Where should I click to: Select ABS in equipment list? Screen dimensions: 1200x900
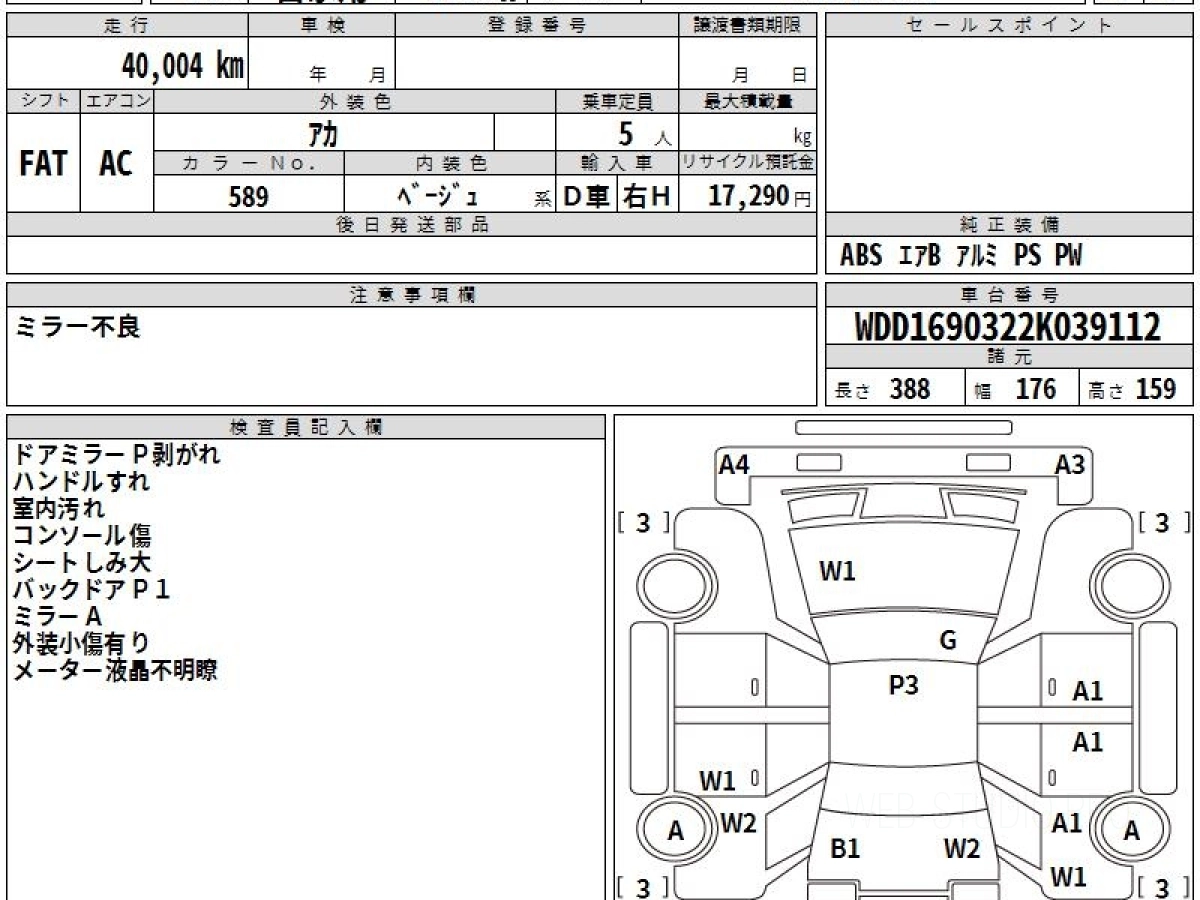pyautogui.click(x=861, y=256)
